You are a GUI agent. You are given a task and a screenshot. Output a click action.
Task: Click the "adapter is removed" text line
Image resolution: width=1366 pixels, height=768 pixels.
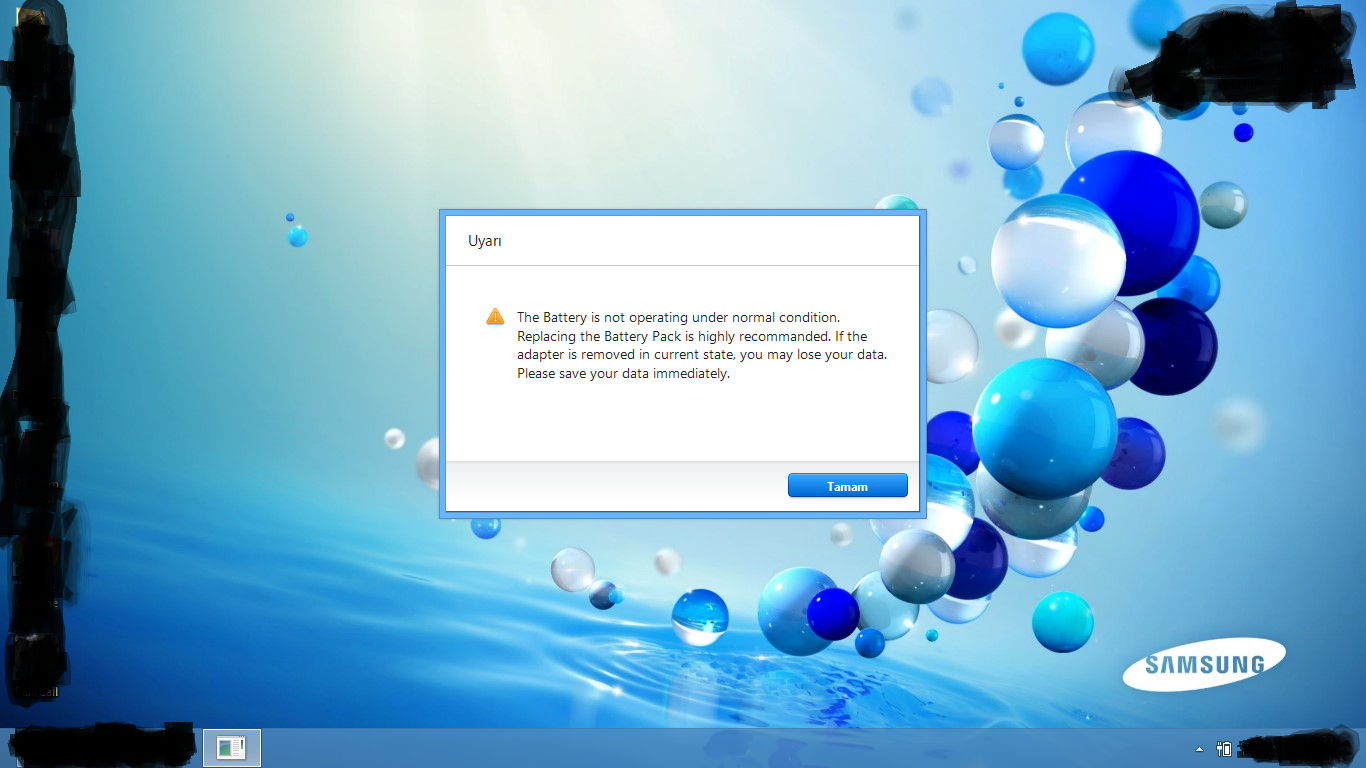point(702,355)
